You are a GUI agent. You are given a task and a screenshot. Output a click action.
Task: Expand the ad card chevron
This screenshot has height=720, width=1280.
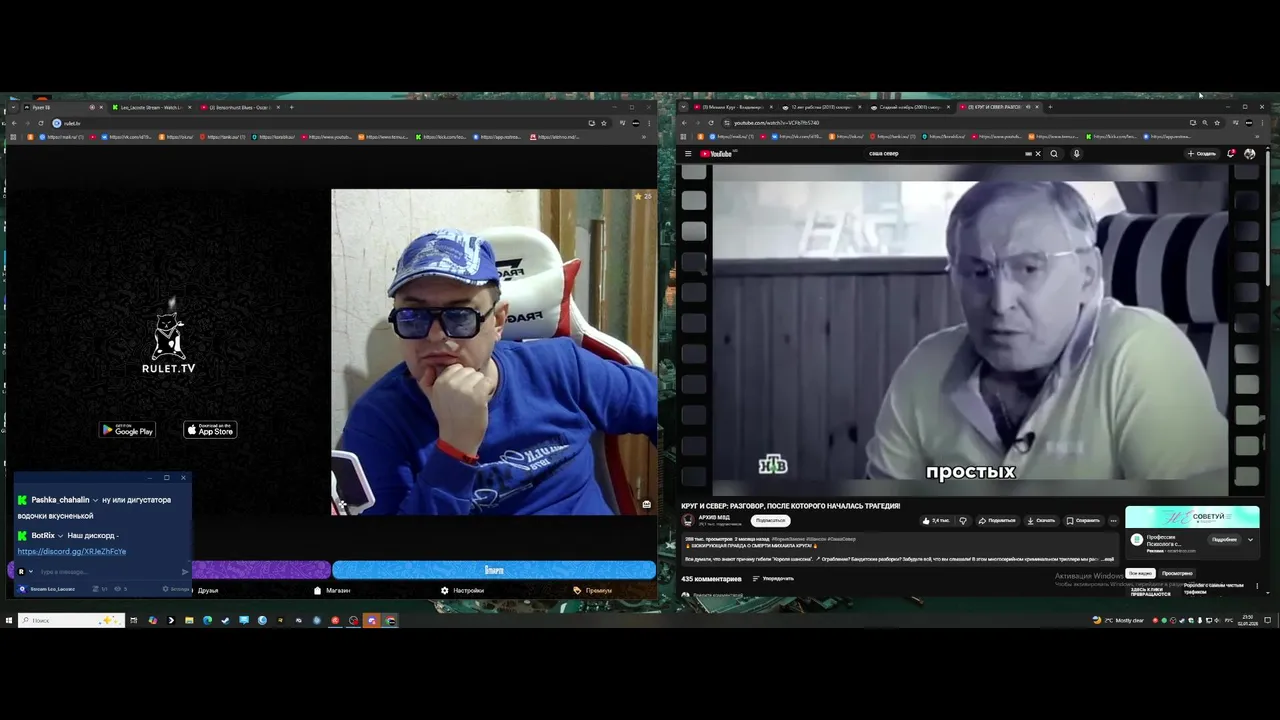click(x=1250, y=540)
